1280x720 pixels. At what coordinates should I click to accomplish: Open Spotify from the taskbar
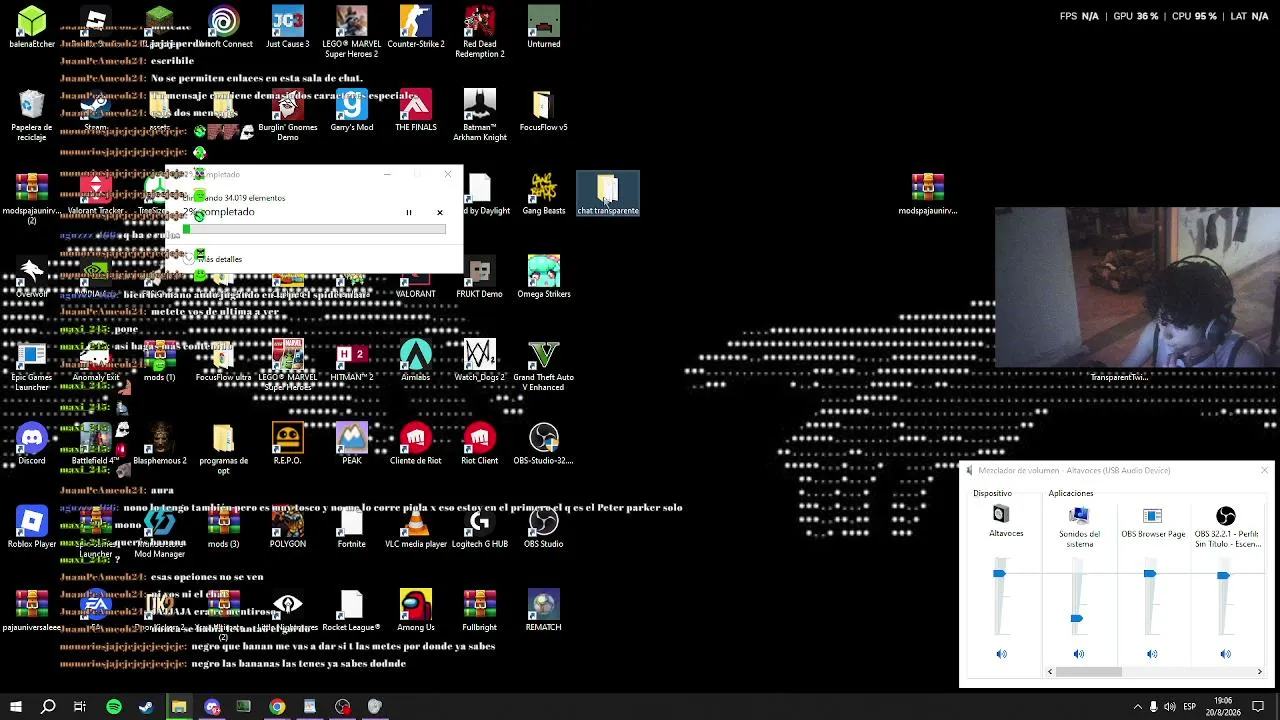coord(113,707)
